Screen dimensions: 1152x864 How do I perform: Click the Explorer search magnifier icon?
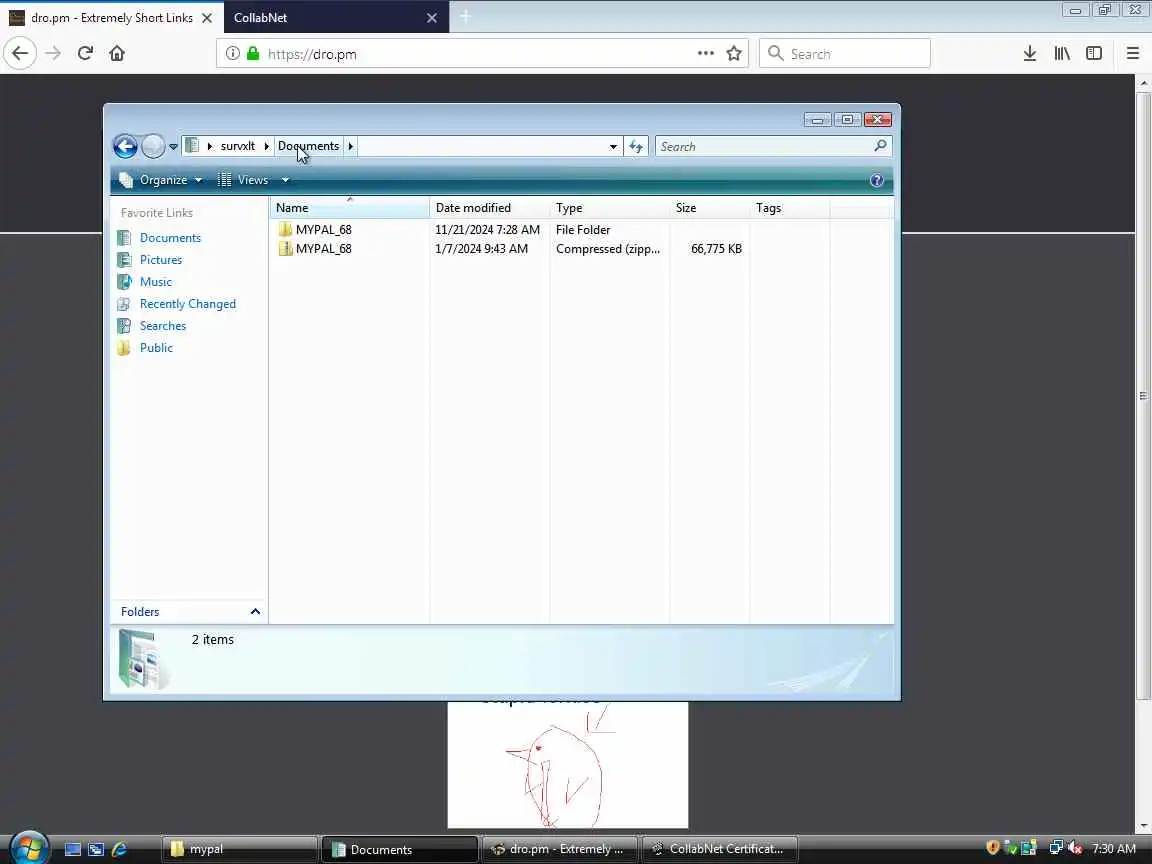coord(880,146)
